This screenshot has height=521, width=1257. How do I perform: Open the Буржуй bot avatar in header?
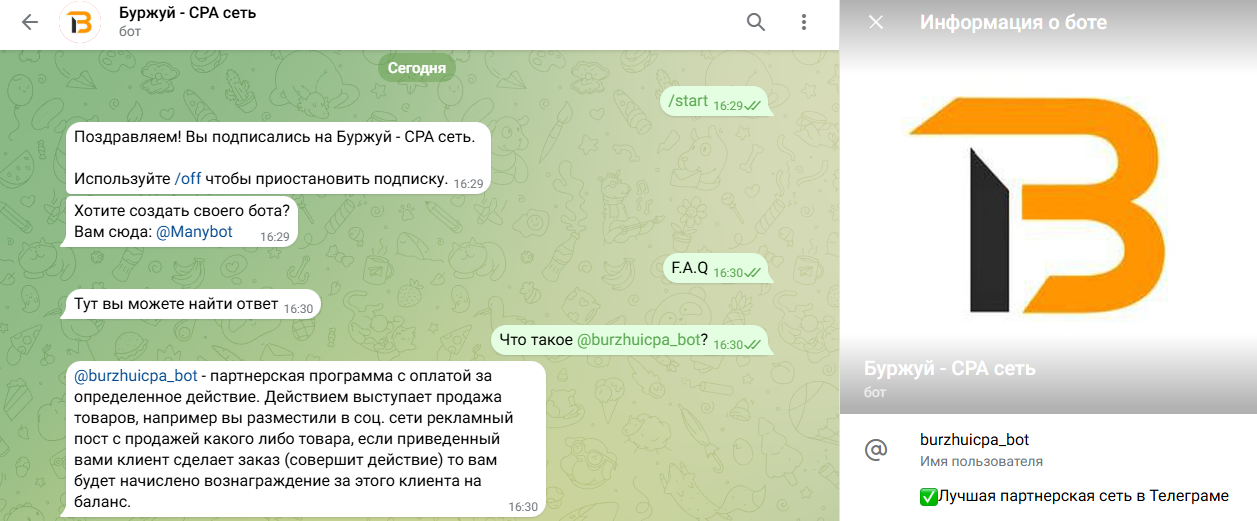pos(80,23)
